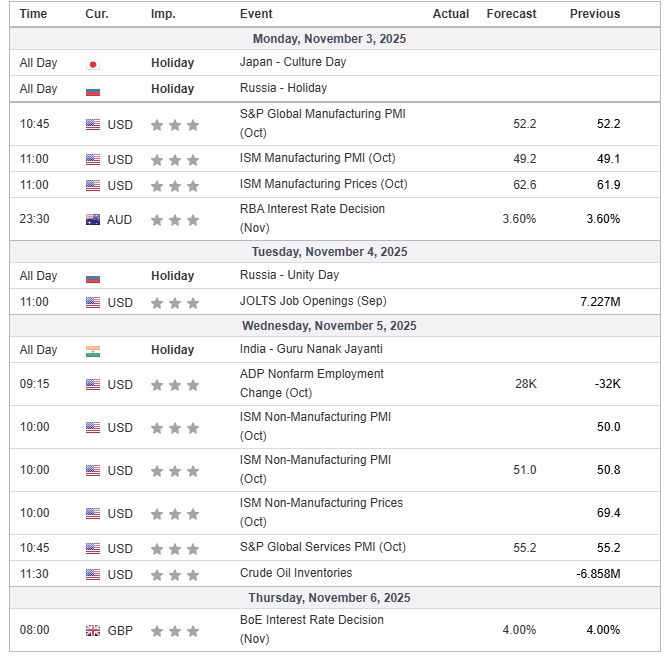Viewport: 672px width, 656px height.
Task: Click the US flag in the JOLTS Job Openings row
Action: [93, 302]
